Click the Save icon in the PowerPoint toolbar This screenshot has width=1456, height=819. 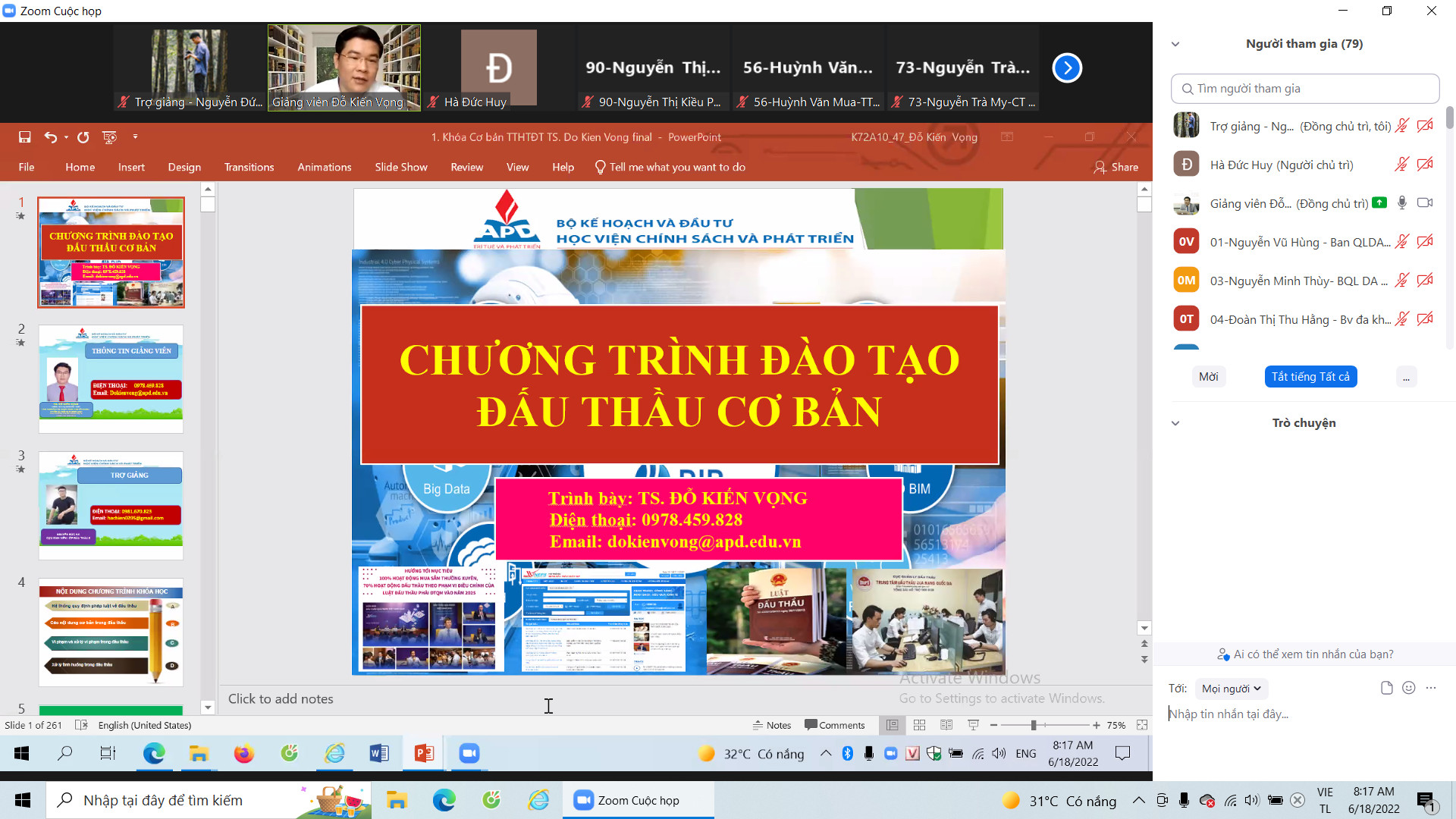24,137
